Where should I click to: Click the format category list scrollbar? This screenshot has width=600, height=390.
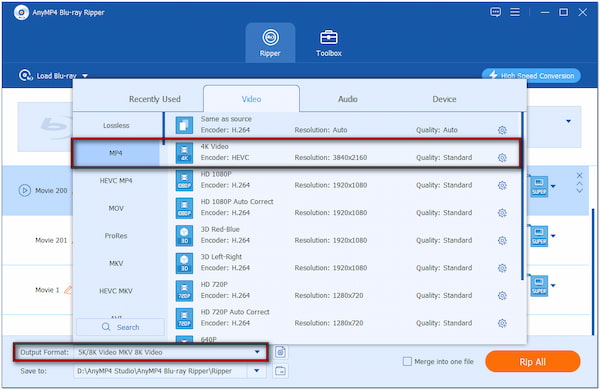pyautogui.click(x=164, y=129)
